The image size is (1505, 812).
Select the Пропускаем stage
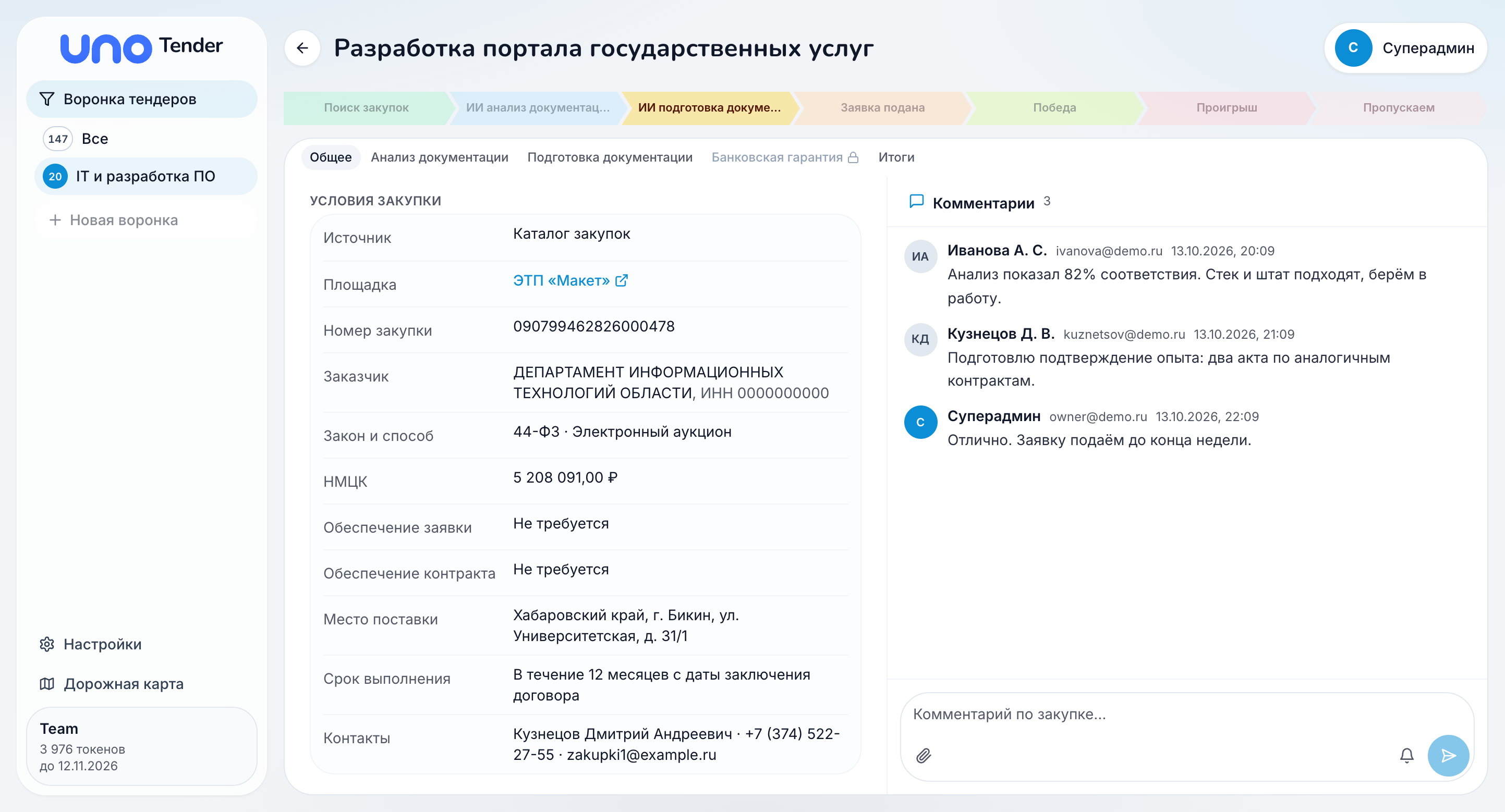(1399, 108)
